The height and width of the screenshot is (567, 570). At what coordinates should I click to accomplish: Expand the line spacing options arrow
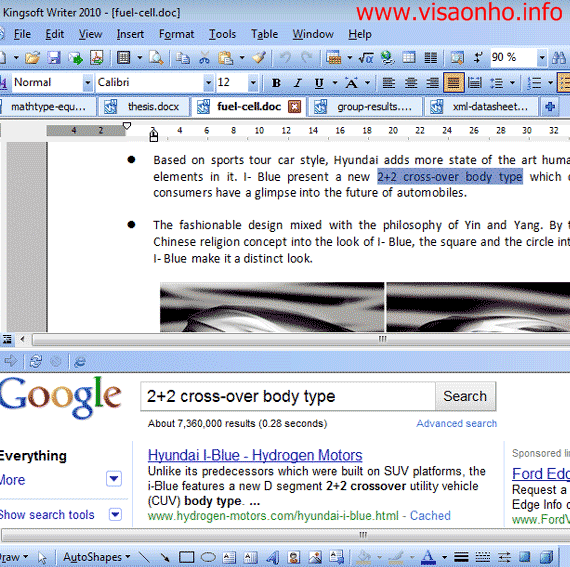[x=513, y=83]
